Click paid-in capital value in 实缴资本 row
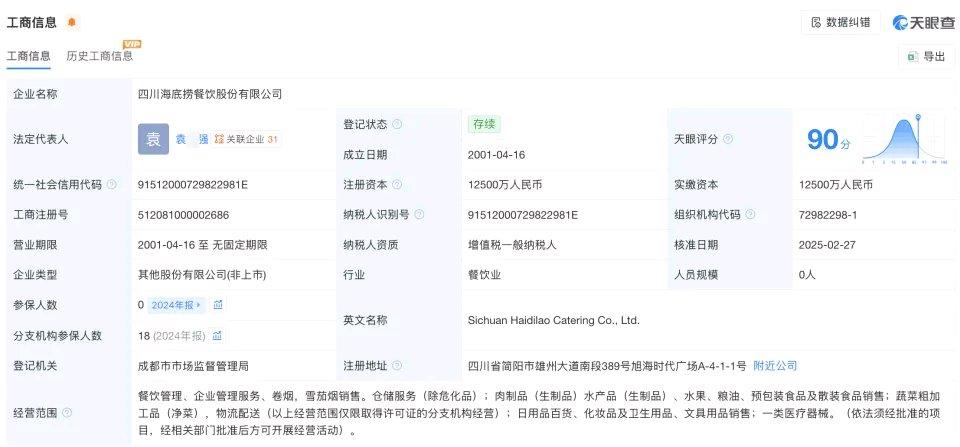The image size is (960, 447). [x=836, y=184]
